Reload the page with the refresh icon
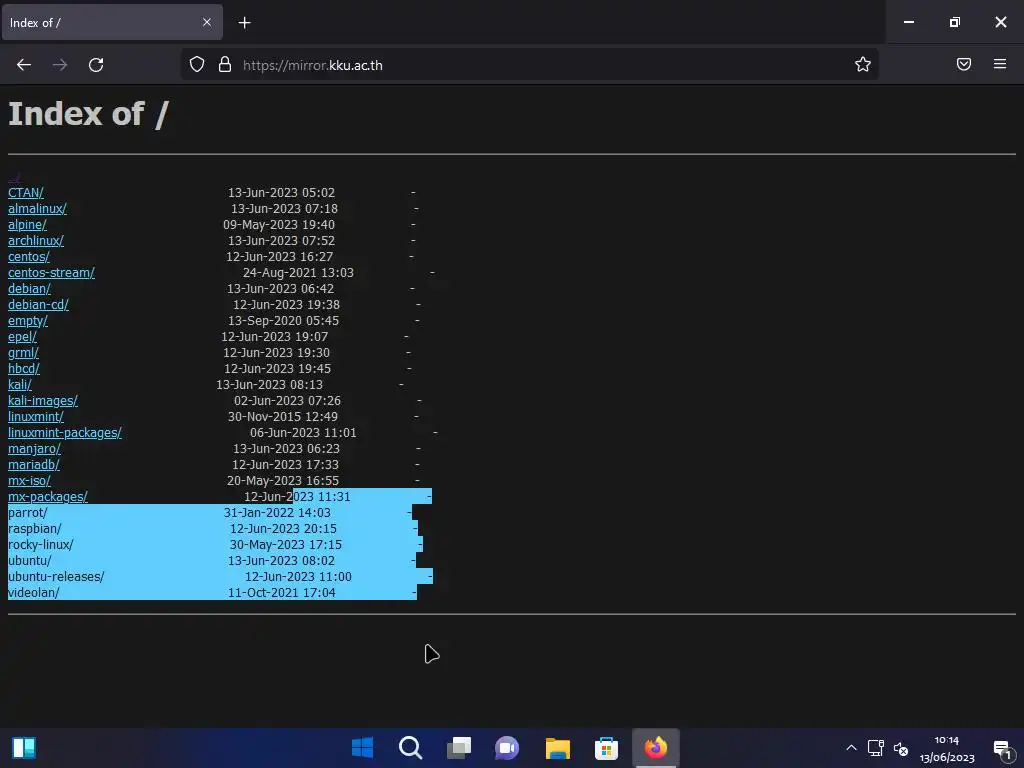 [x=96, y=65]
